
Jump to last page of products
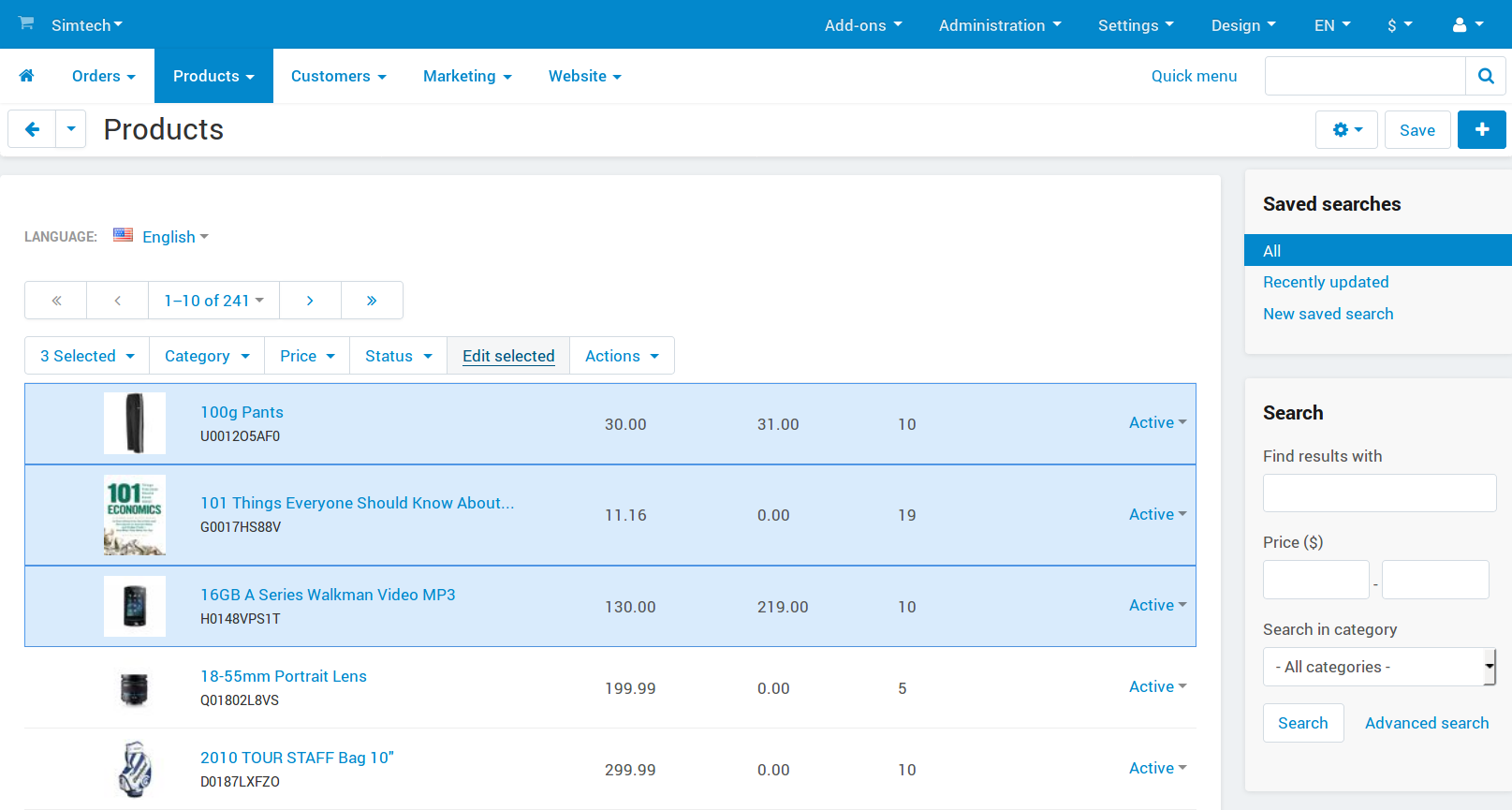(x=372, y=301)
